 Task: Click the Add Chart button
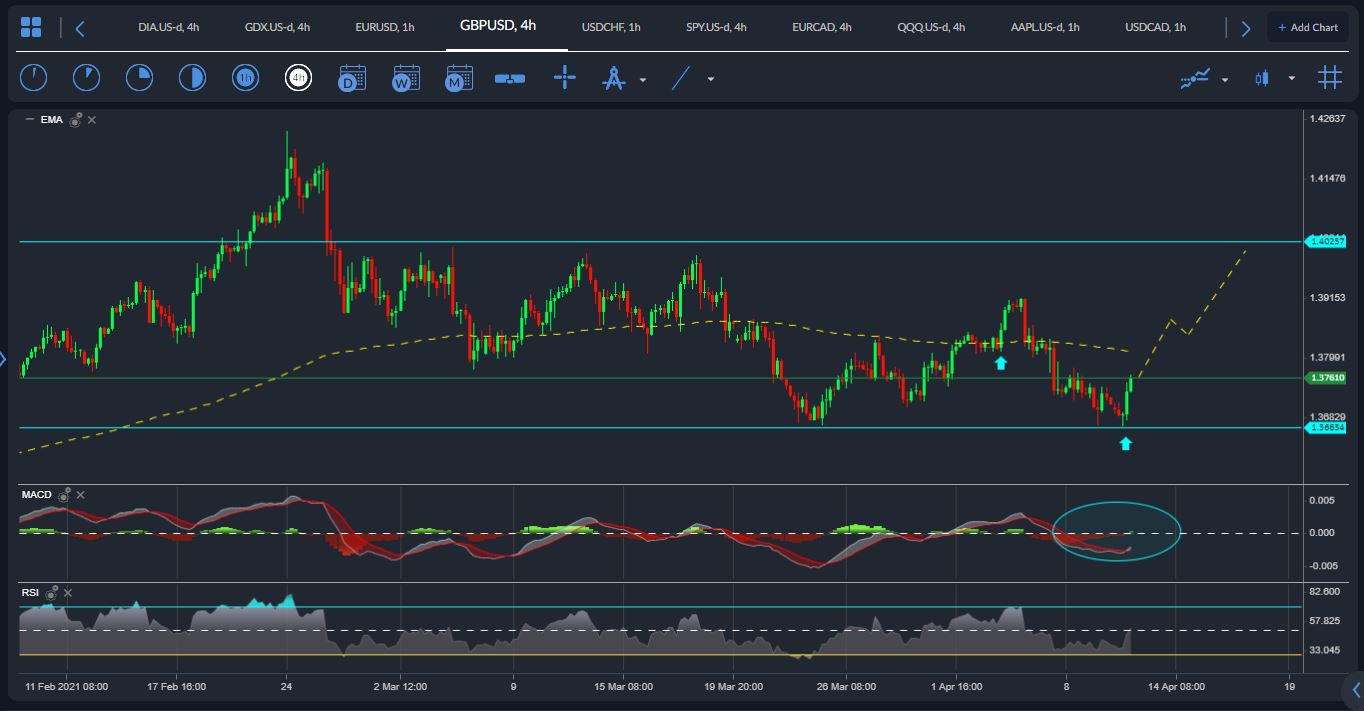(1307, 27)
